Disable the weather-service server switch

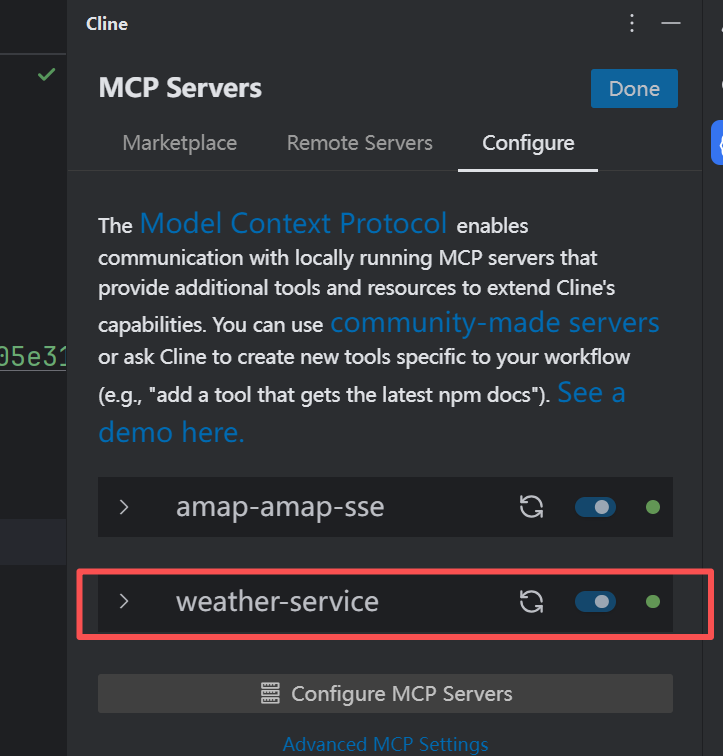point(595,601)
